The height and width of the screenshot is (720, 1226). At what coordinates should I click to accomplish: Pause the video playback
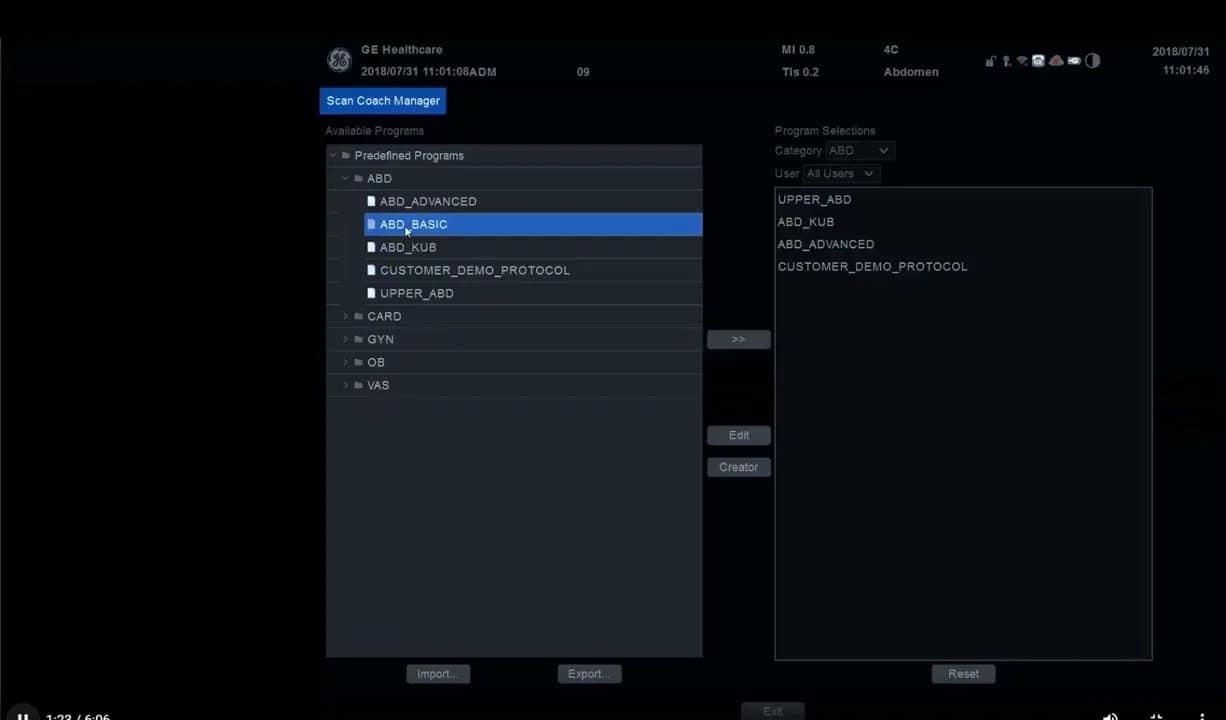click(x=21, y=712)
